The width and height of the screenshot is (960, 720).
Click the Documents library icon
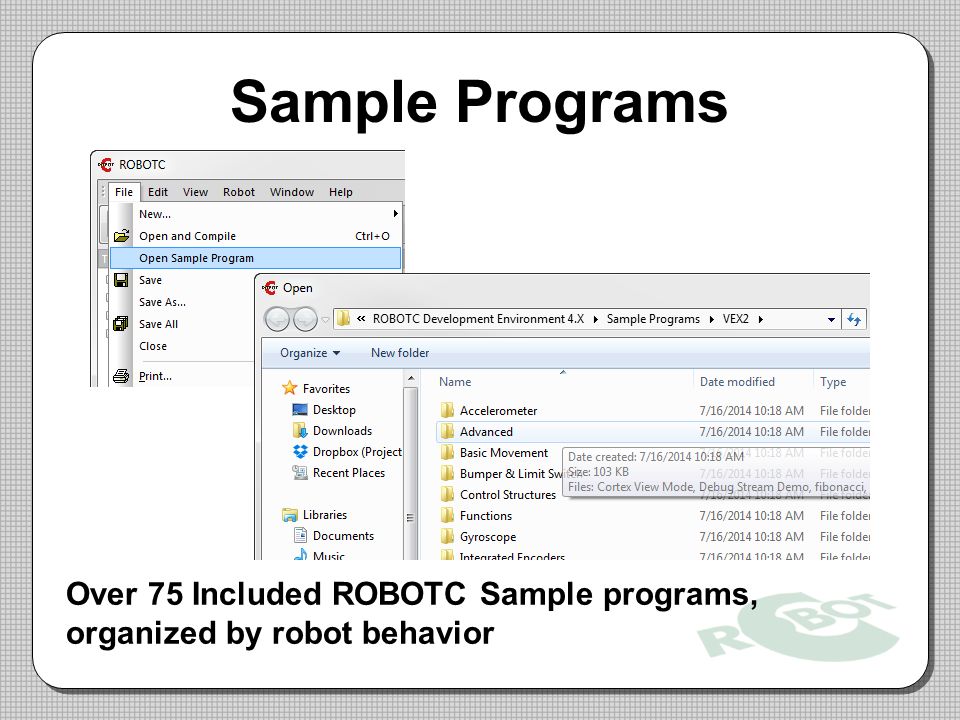300,536
